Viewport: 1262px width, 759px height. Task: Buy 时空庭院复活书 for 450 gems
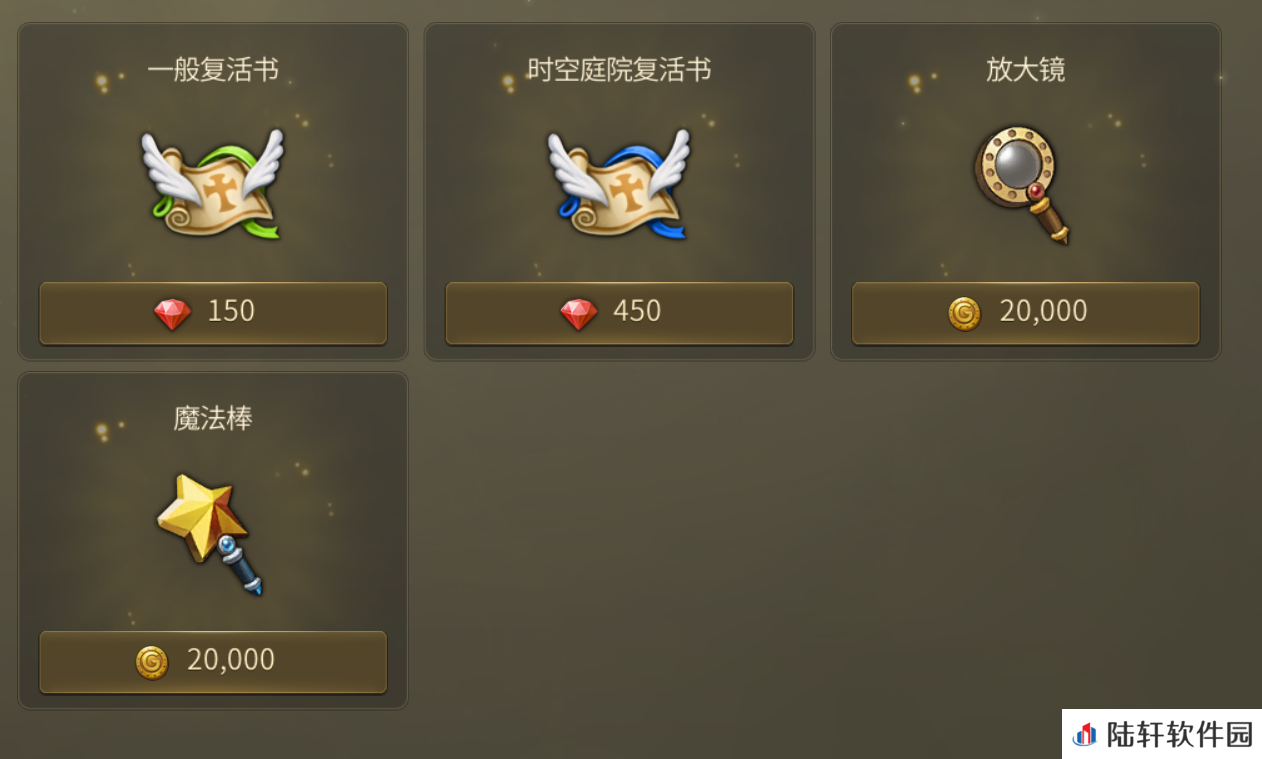click(619, 313)
